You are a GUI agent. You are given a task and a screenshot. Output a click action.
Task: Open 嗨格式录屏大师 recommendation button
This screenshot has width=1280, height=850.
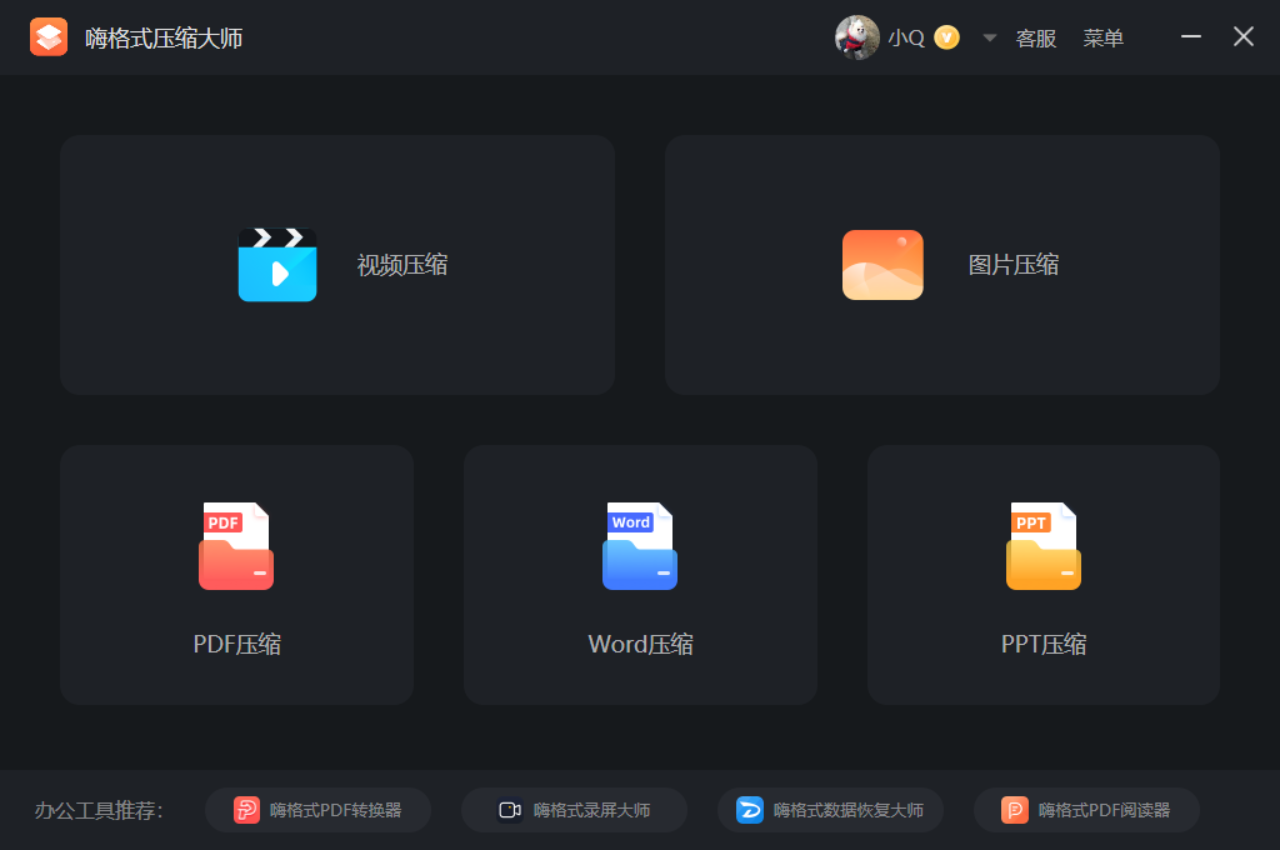(x=574, y=810)
